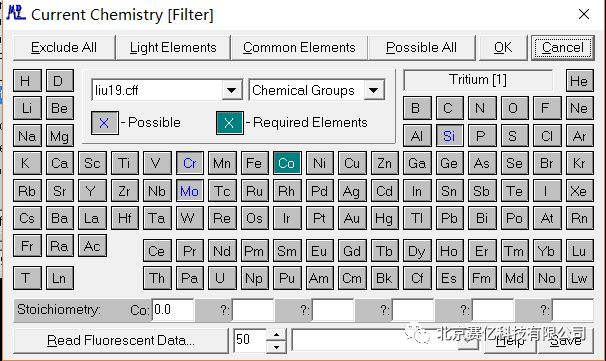Toggle the Mo element button

coord(189,191)
